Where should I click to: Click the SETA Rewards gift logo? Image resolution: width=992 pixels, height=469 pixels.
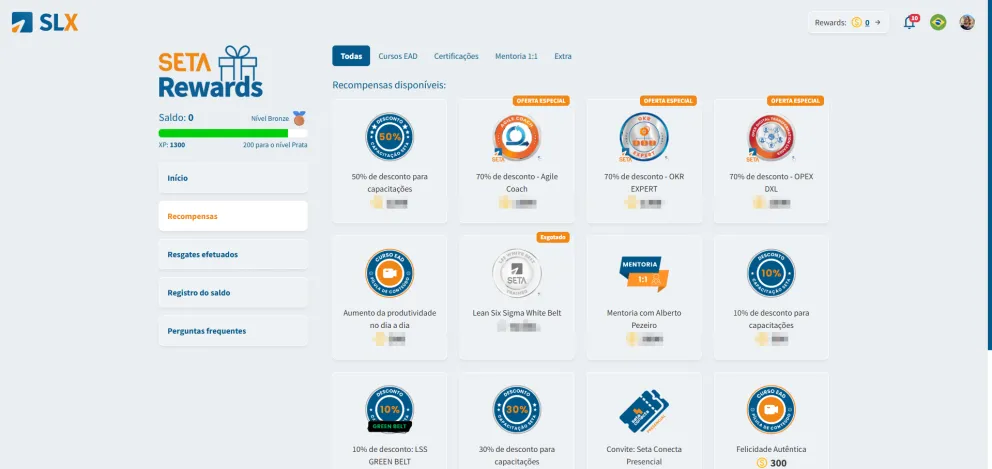point(211,72)
